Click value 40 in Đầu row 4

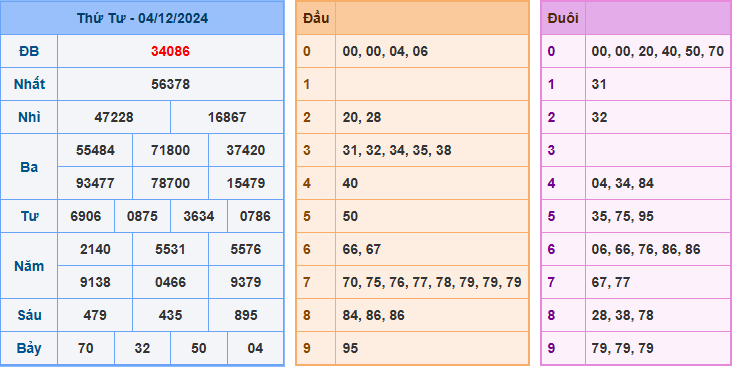[350, 183]
